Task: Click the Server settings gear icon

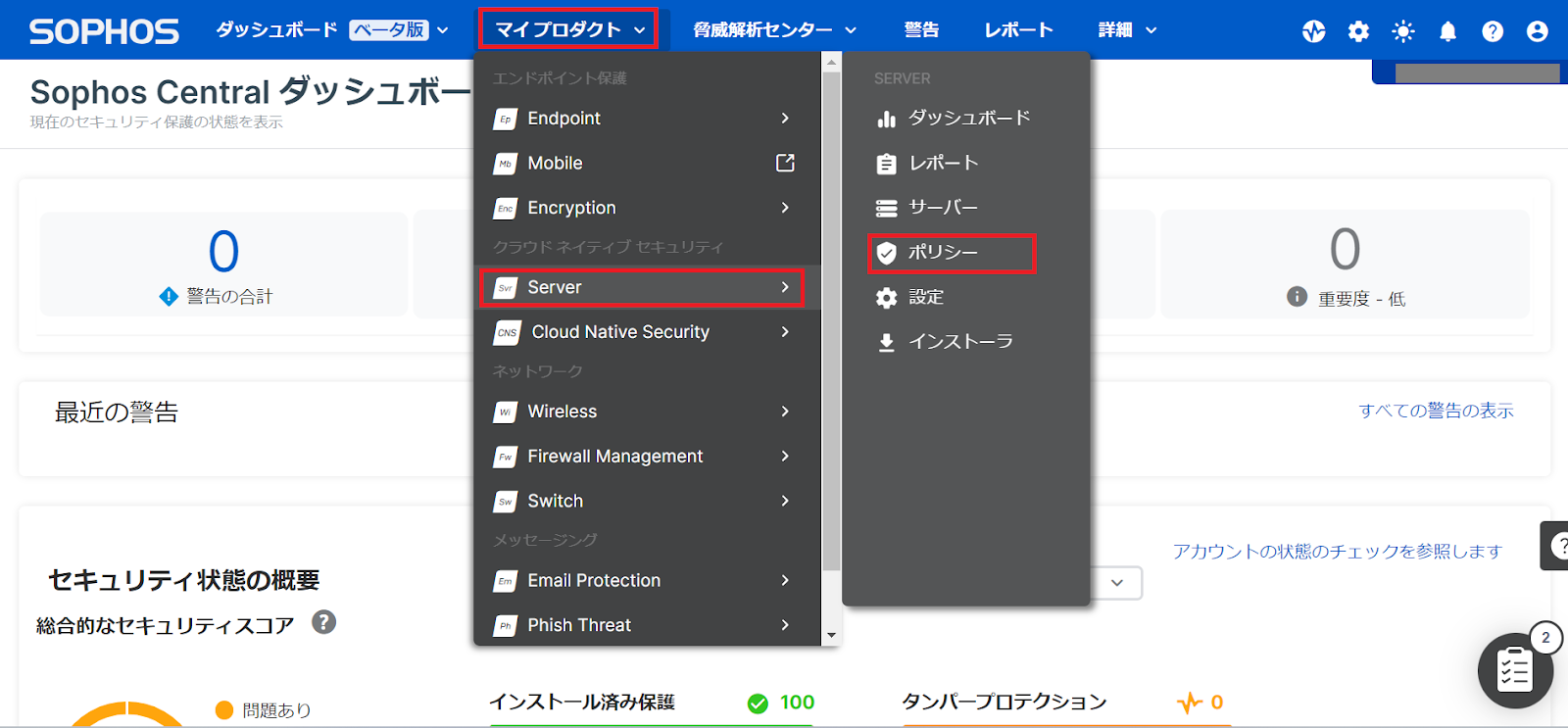Action: [887, 298]
